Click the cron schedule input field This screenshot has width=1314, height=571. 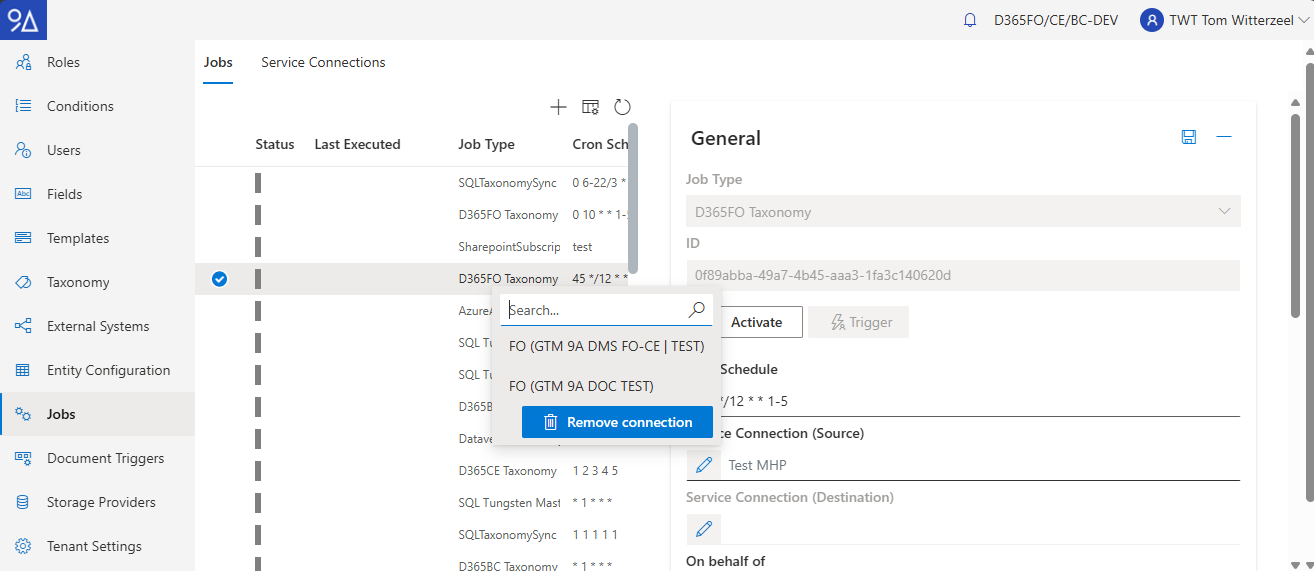coord(963,401)
